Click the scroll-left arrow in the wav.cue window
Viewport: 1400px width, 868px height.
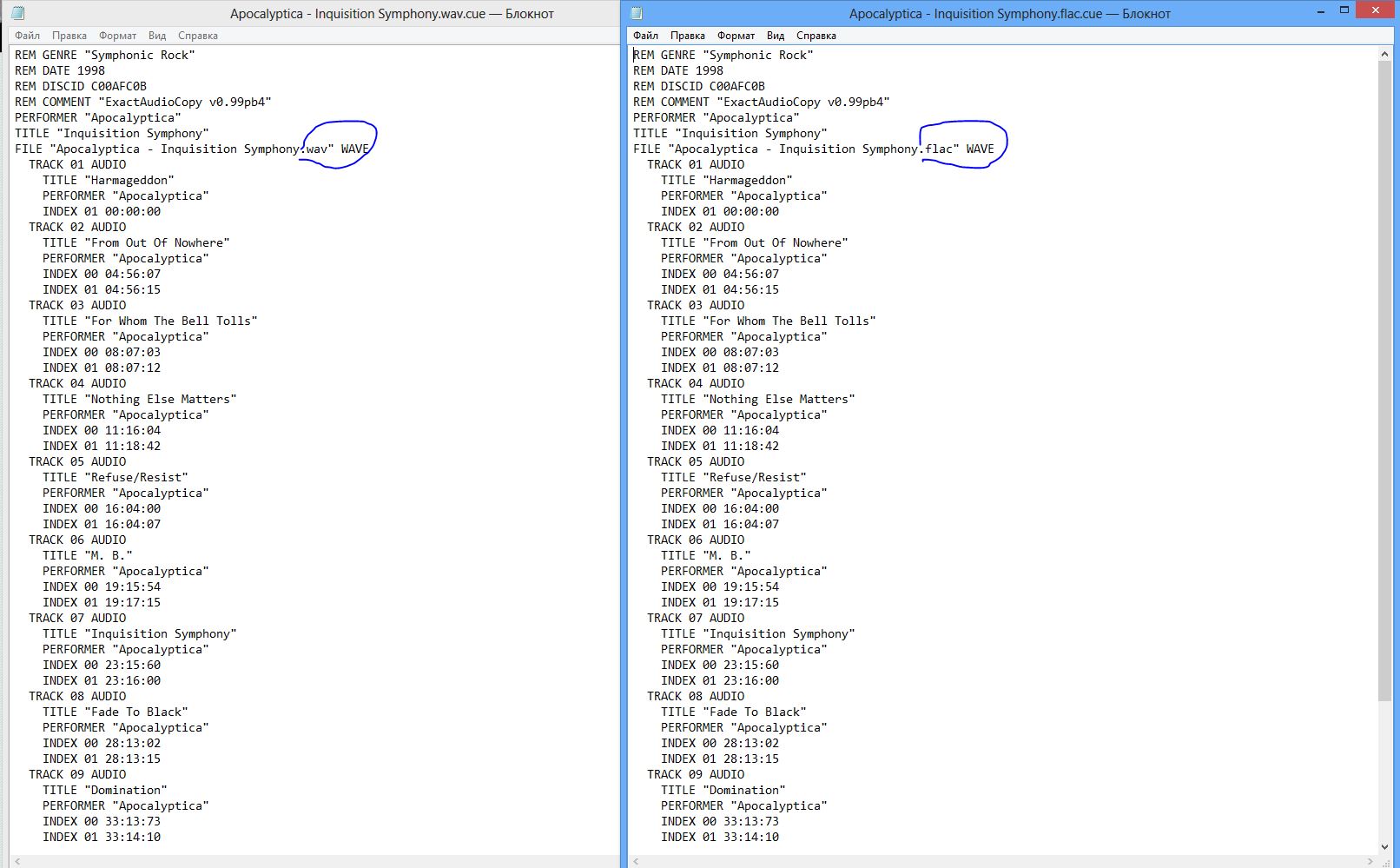(x=18, y=861)
